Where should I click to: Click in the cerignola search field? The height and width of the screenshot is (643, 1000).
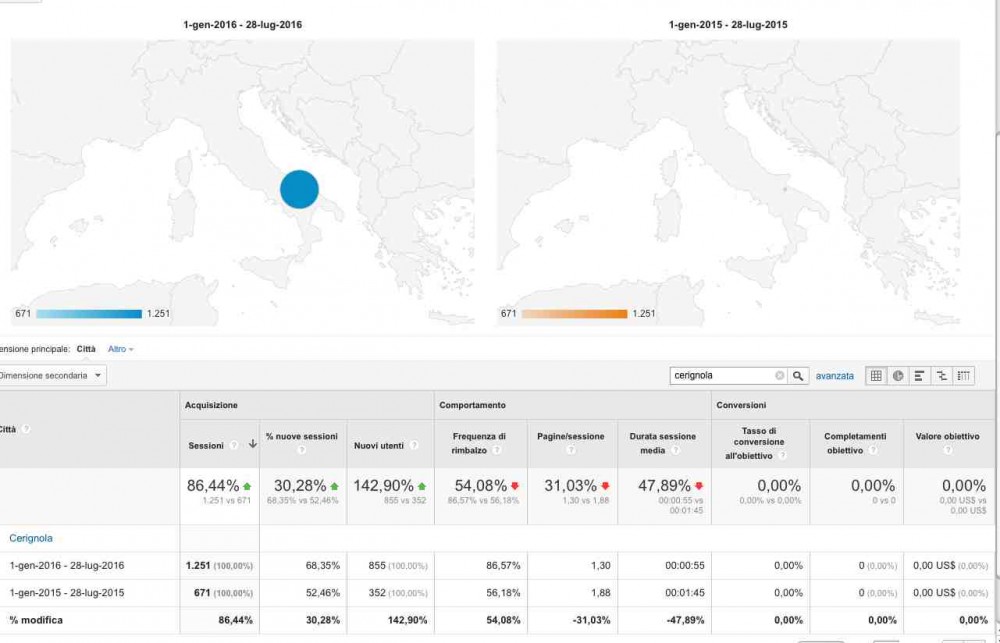pos(722,376)
